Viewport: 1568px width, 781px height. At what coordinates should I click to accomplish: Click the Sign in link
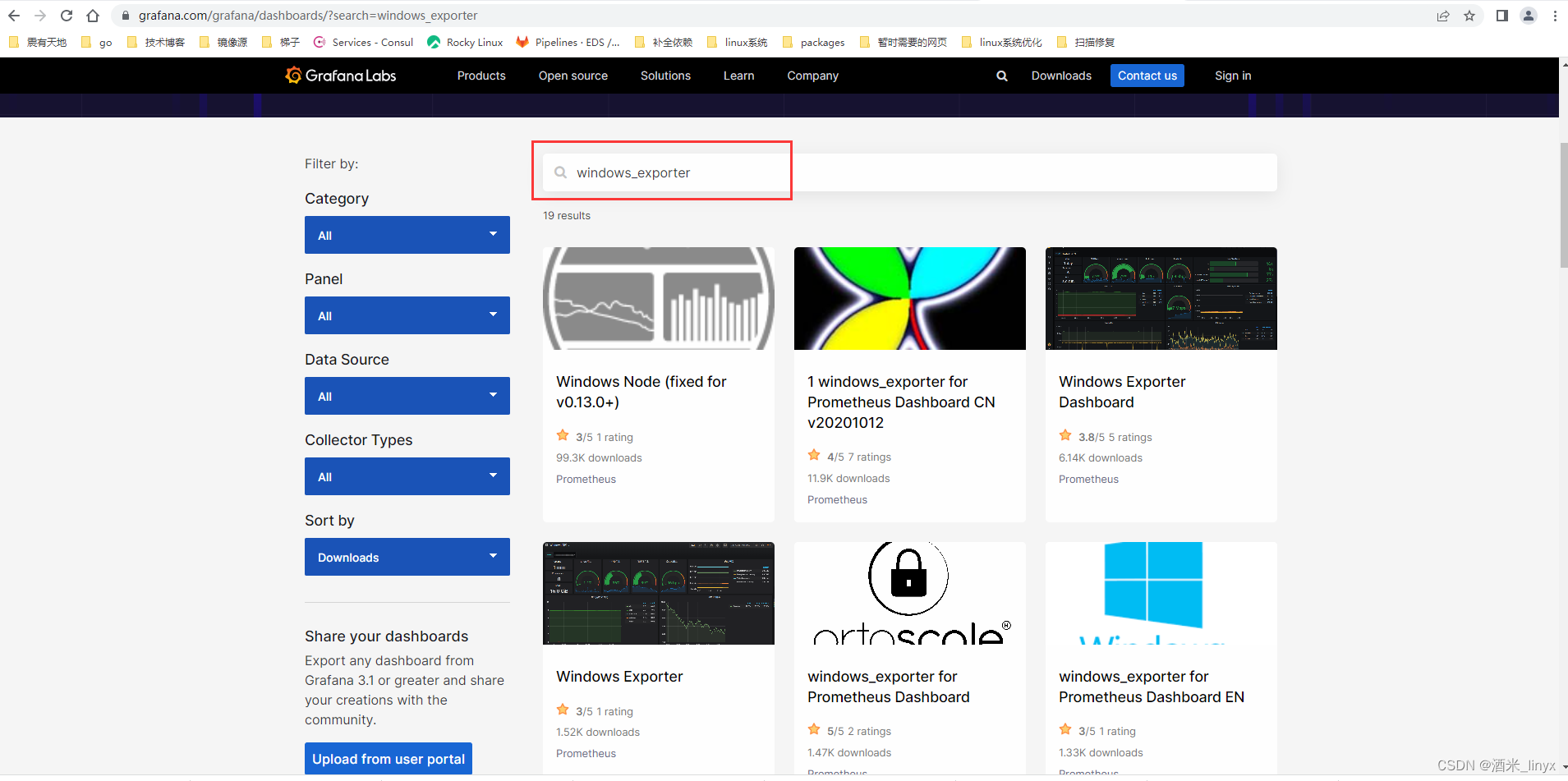(x=1233, y=76)
